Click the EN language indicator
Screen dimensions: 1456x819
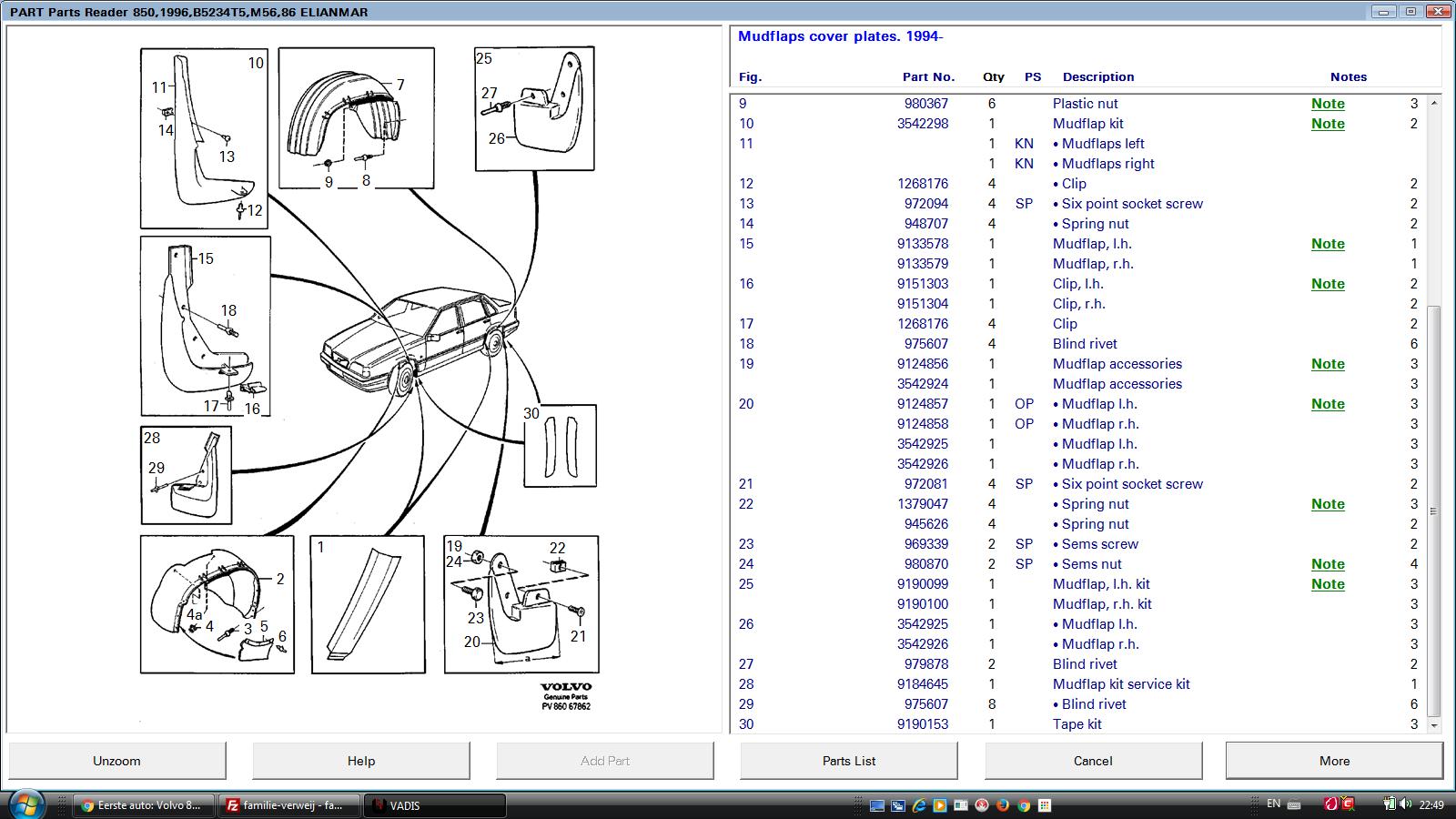pyautogui.click(x=1273, y=804)
